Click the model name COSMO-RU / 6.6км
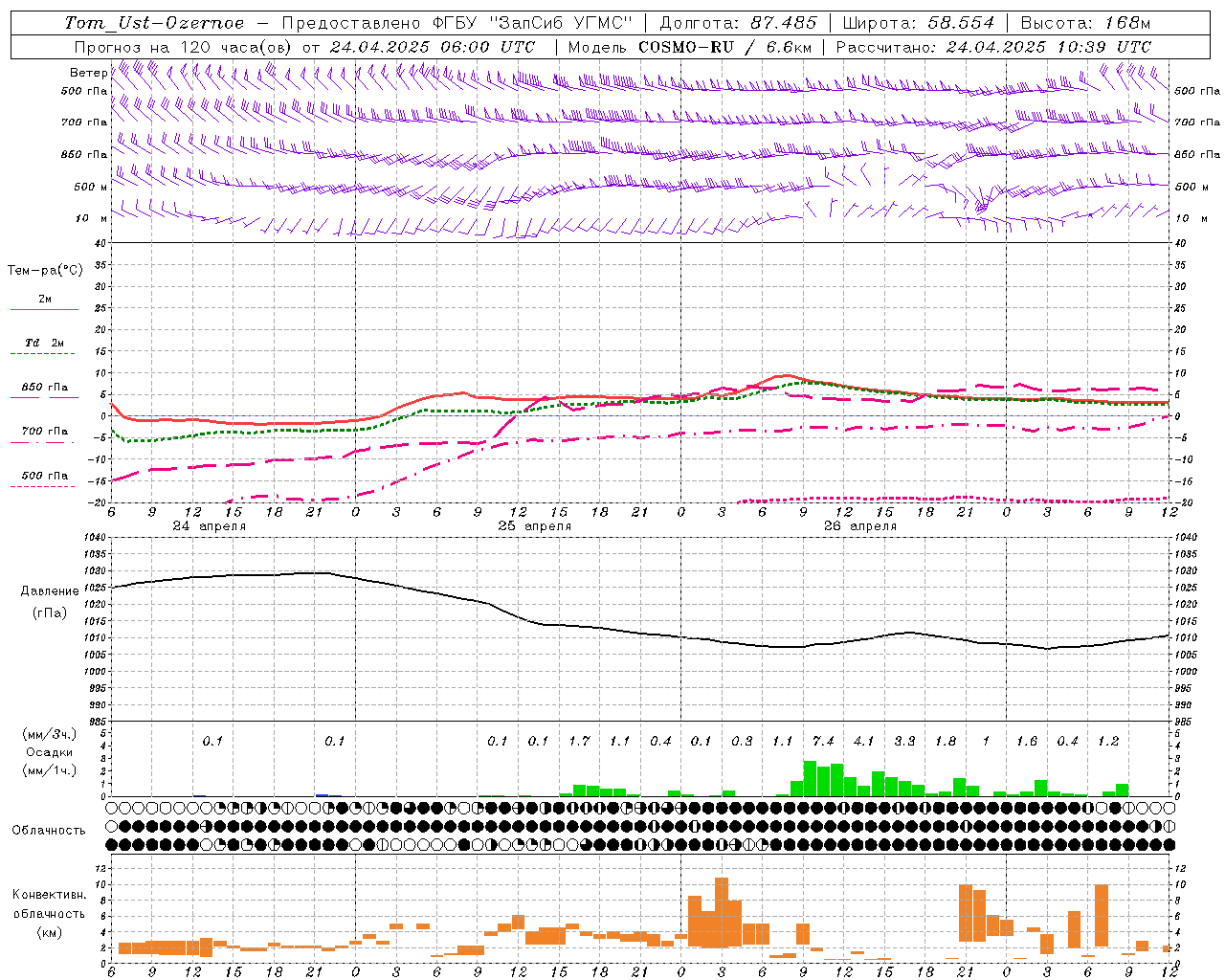Image resolution: width=1225 pixels, height=980 pixels. [724, 47]
